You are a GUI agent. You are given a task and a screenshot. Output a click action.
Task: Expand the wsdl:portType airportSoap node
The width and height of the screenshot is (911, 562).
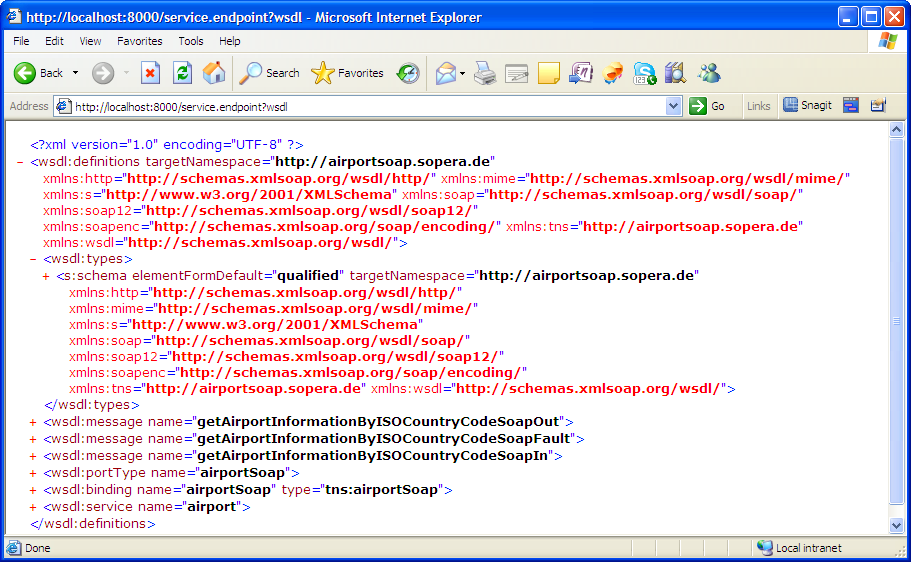(34, 472)
